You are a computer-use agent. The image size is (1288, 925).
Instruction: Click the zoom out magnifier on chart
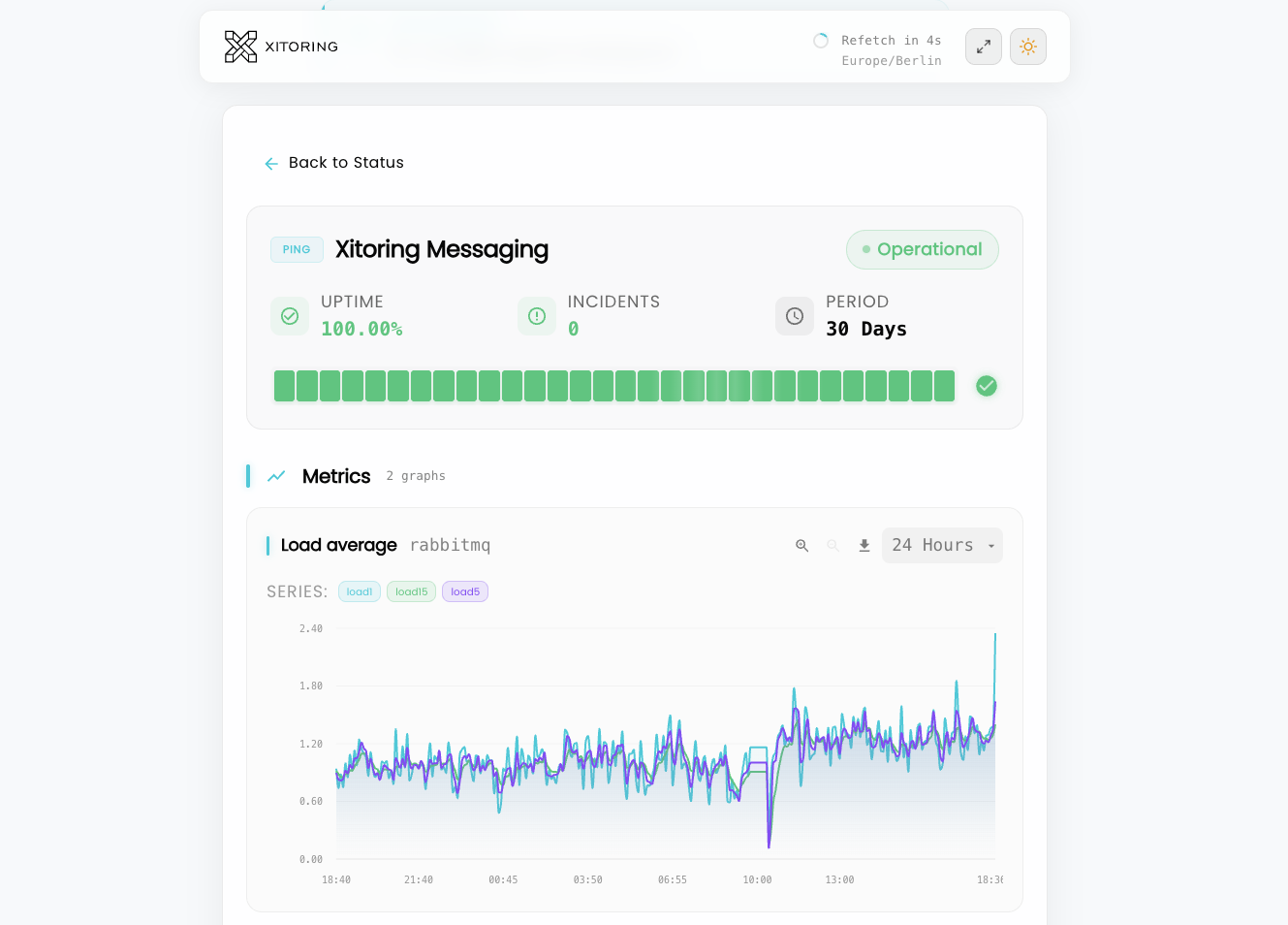pos(832,546)
